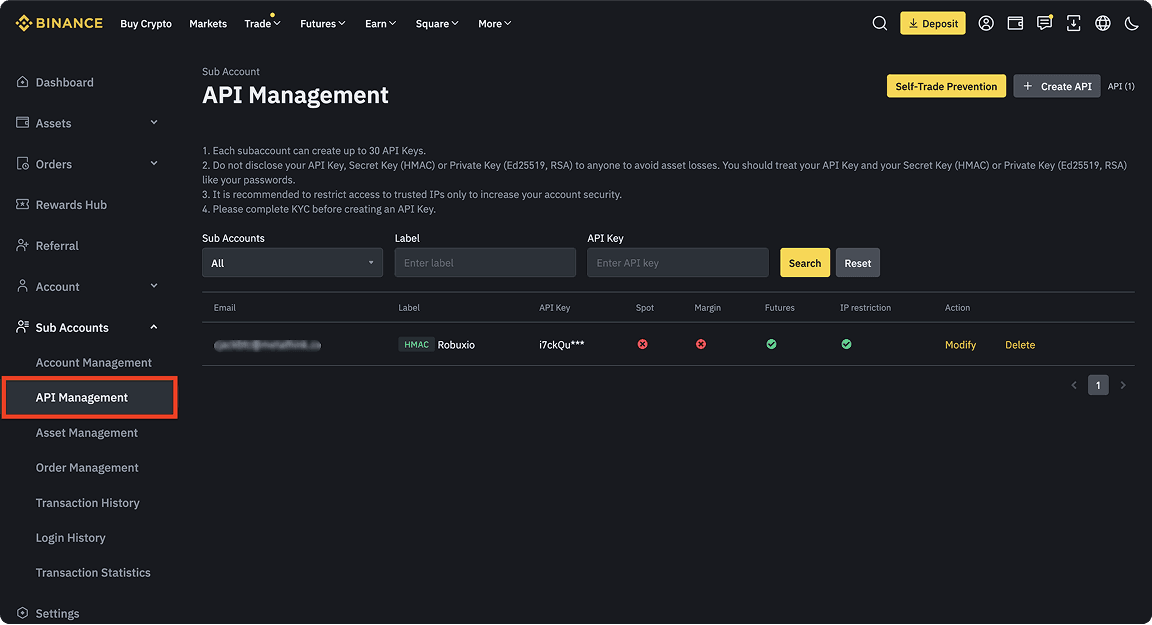Select Transaction History in the sidebar
1152x625 pixels.
(87, 502)
